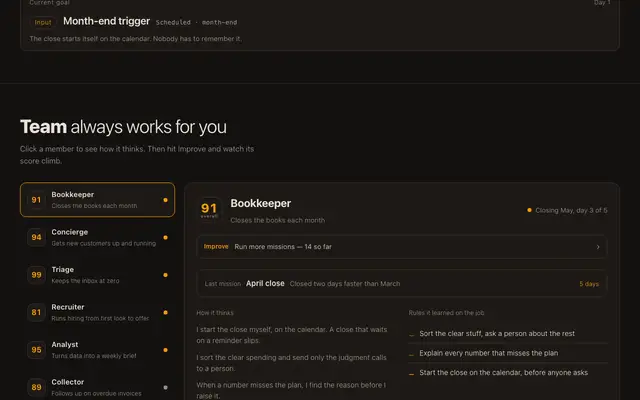
Task: Select the Bookkeeper team member card
Action: 97,200
